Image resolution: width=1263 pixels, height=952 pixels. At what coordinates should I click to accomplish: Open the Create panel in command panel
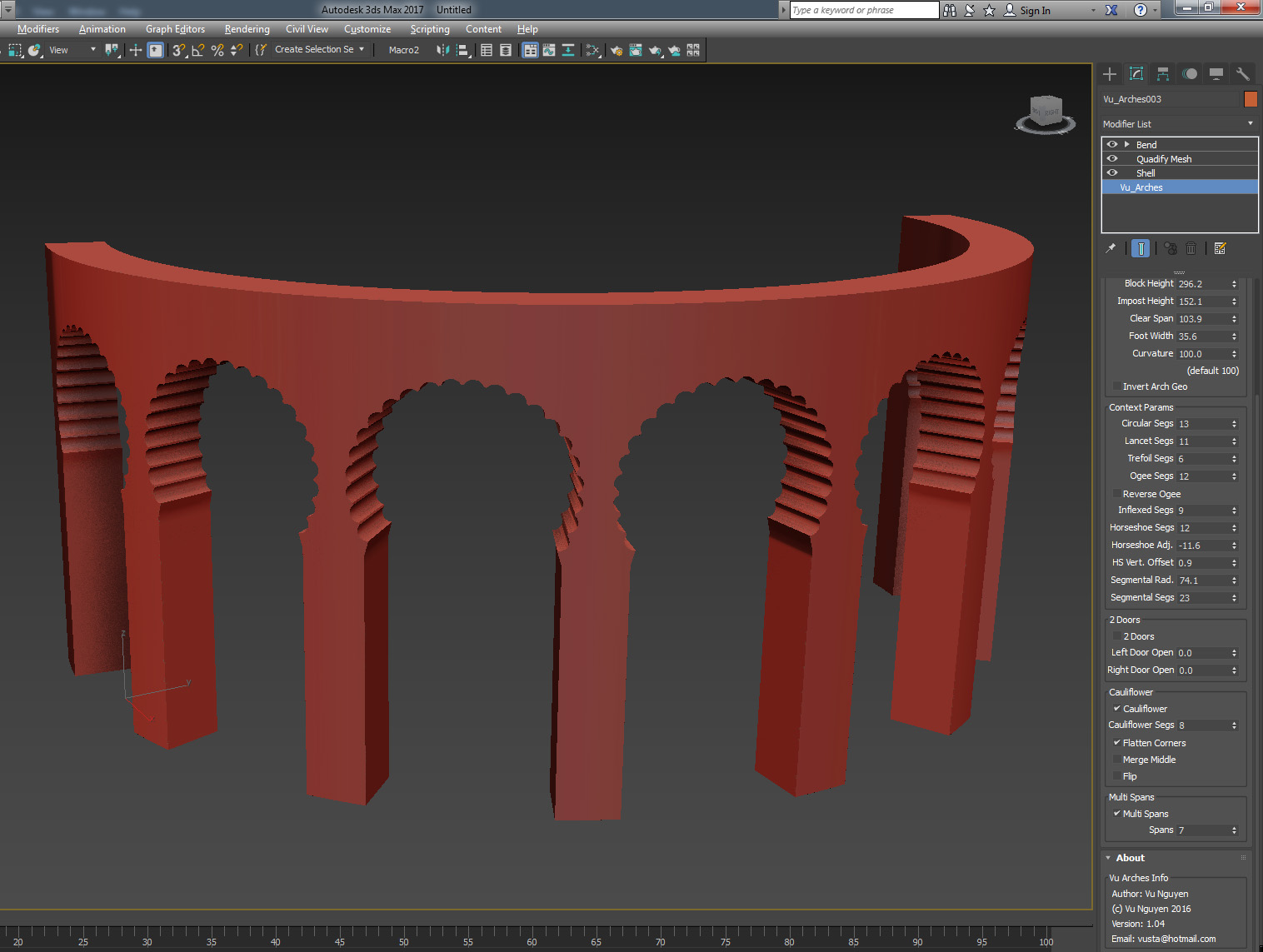click(1110, 74)
